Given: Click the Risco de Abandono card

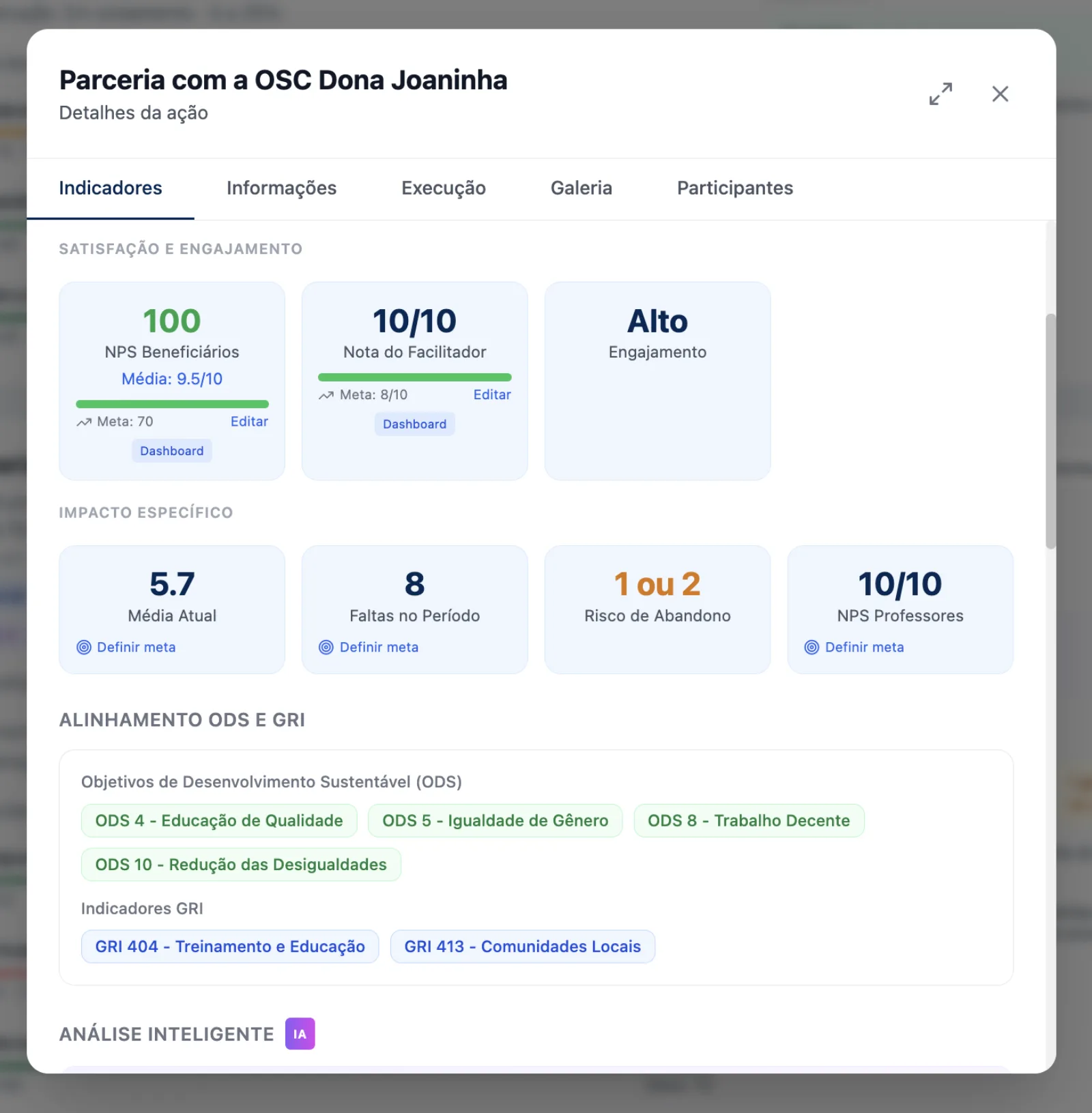Looking at the screenshot, I should click(x=657, y=609).
